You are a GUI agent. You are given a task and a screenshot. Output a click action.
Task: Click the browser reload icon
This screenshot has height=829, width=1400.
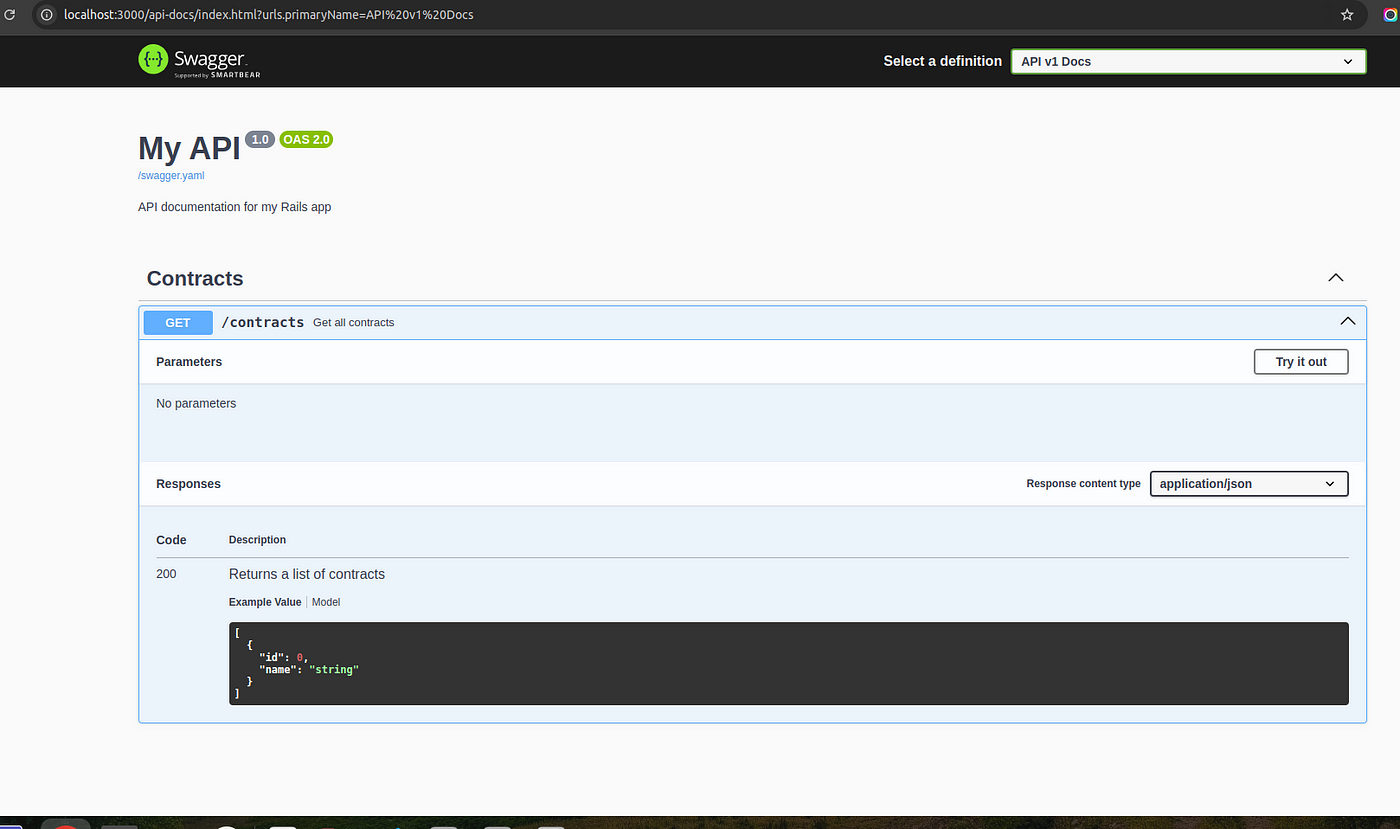(x=10, y=15)
